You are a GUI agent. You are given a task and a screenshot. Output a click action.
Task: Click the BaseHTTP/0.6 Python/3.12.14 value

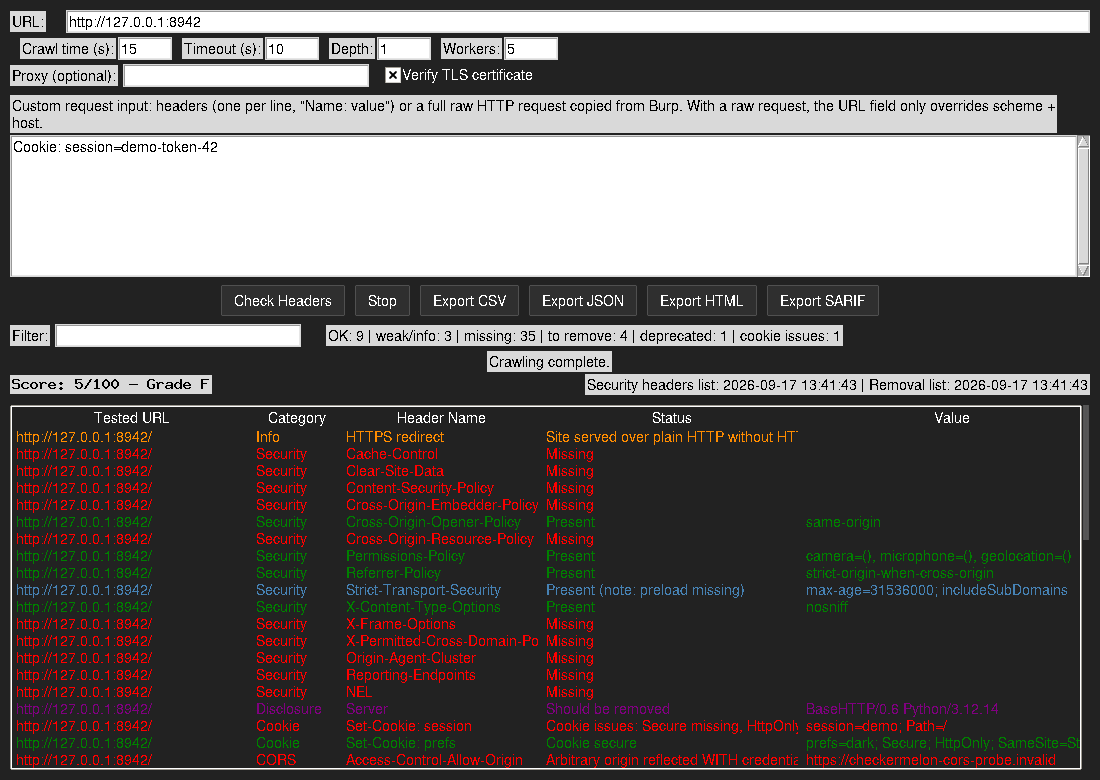[901, 709]
